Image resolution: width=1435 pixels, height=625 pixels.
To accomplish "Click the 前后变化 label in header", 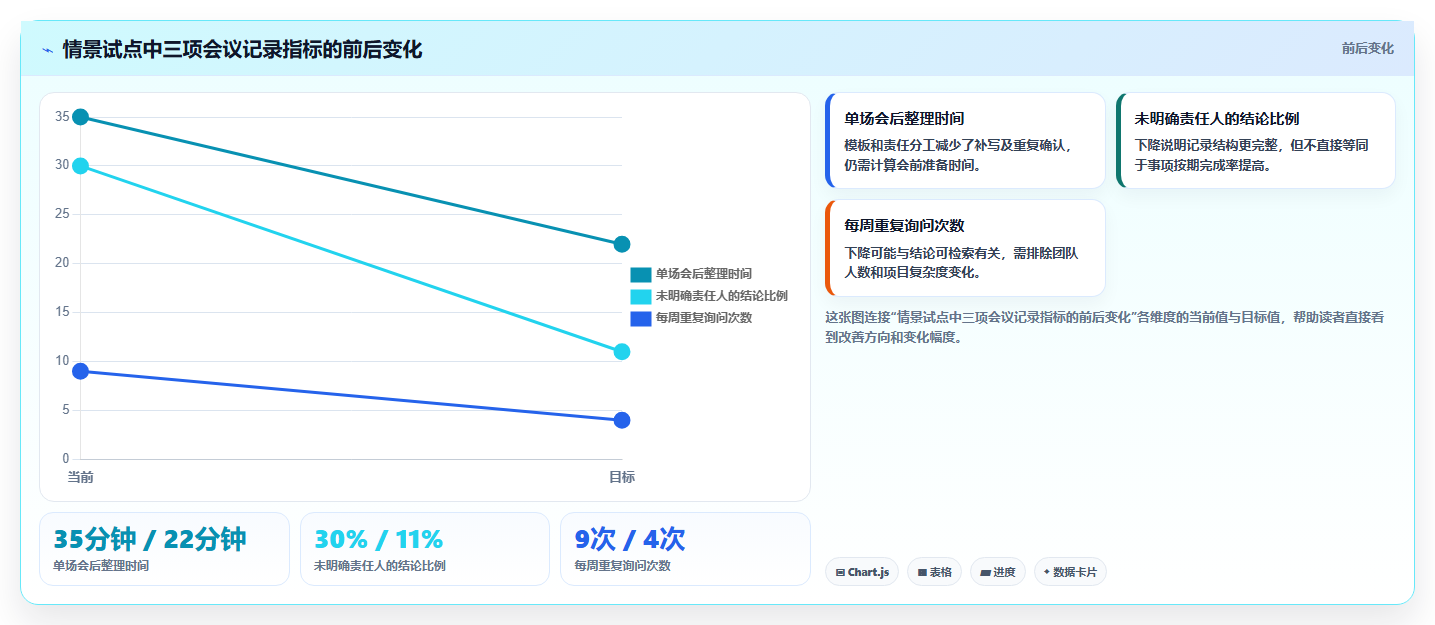I will pos(1367,48).
